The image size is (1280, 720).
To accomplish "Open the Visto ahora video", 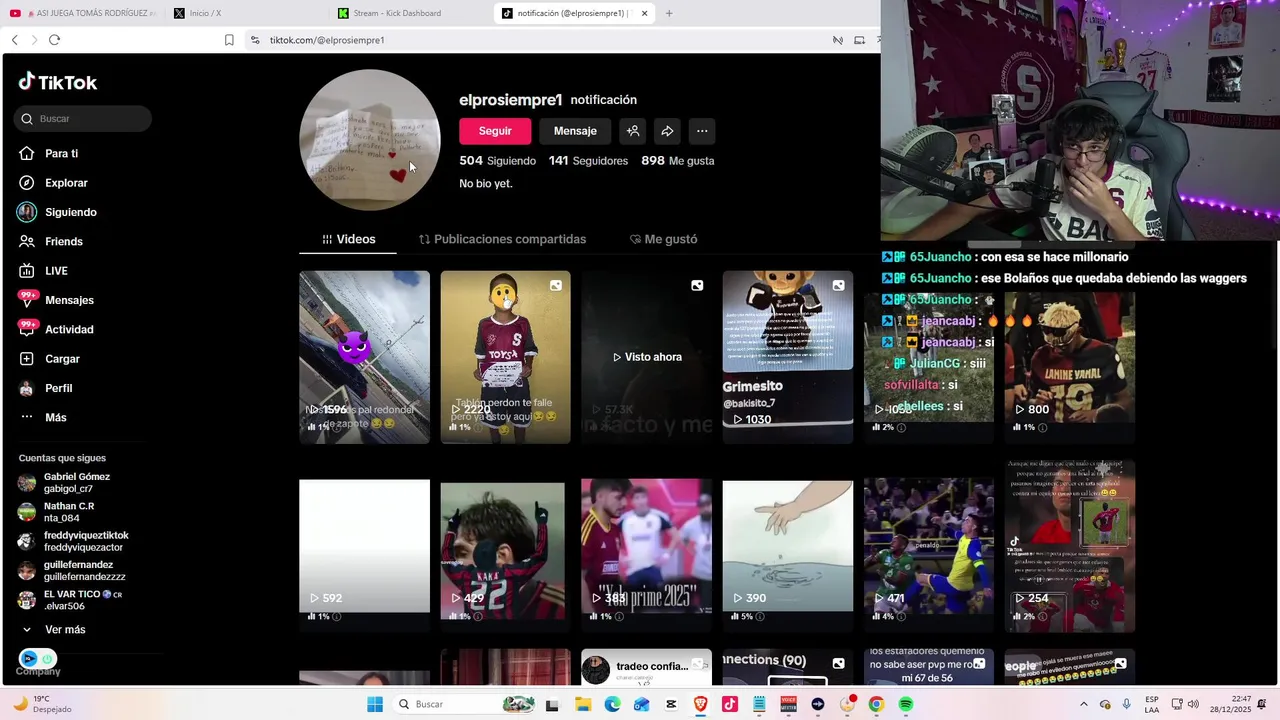I will pos(647,357).
